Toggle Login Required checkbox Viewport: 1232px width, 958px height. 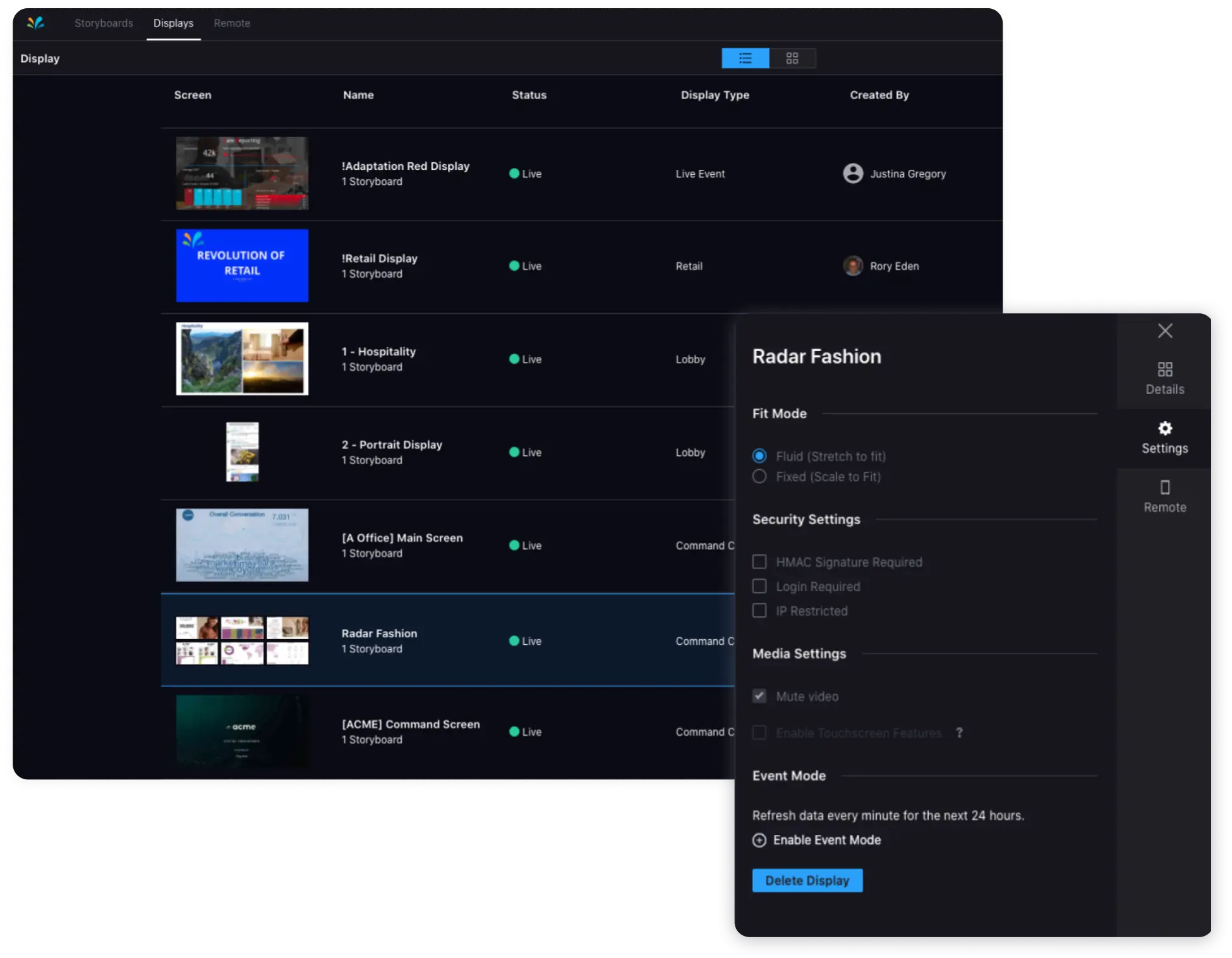click(759, 586)
